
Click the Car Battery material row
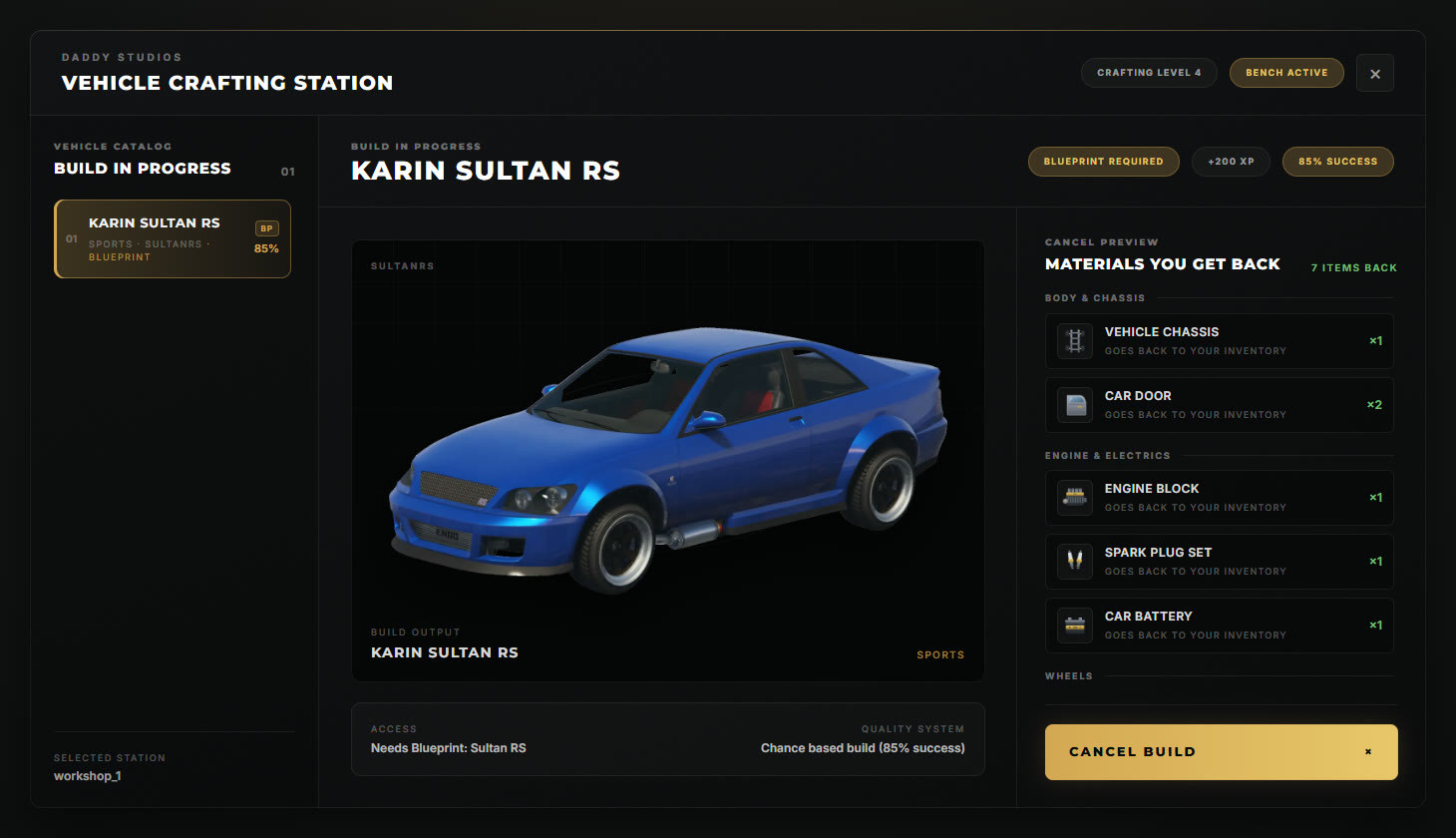point(1220,626)
